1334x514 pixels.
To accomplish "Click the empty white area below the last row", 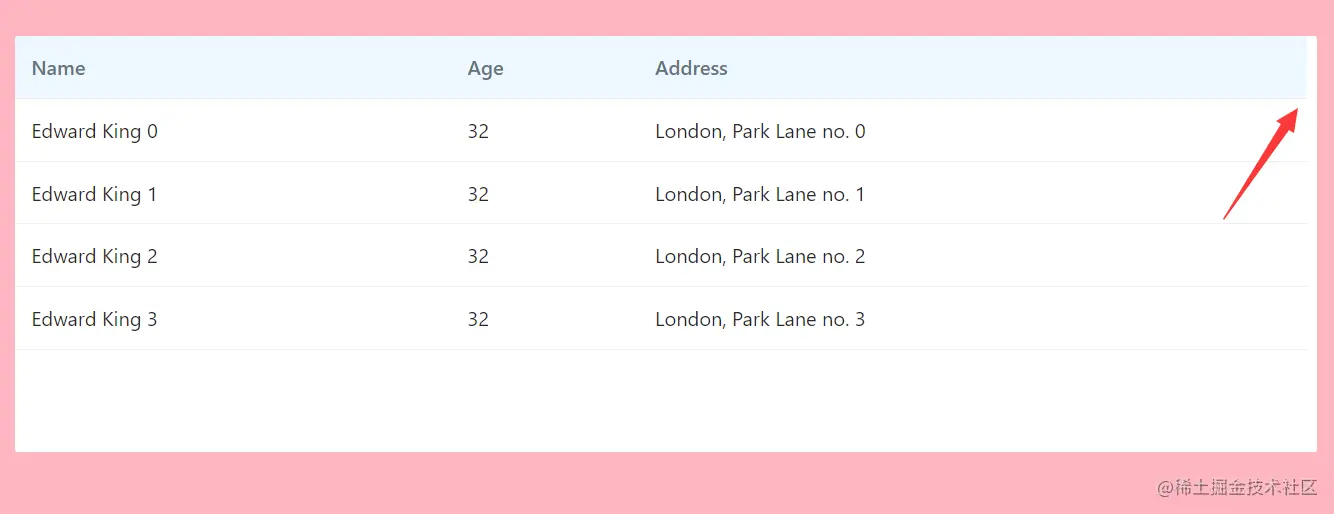I will tap(660, 400).
